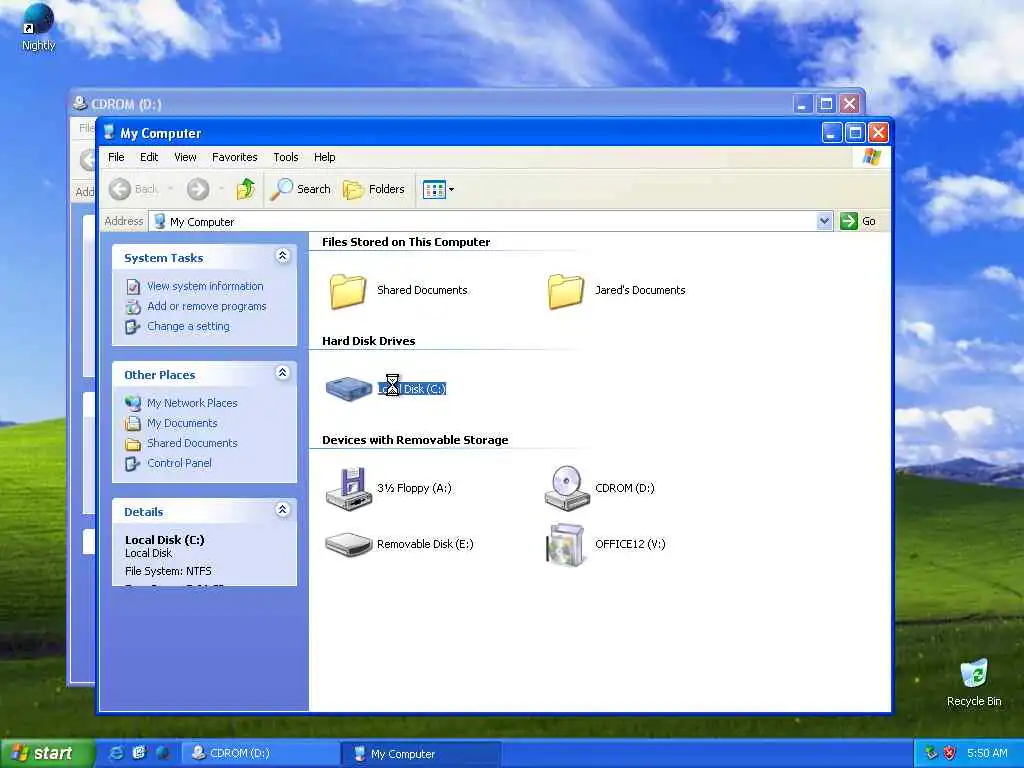Collapse the Details panel

(282, 510)
